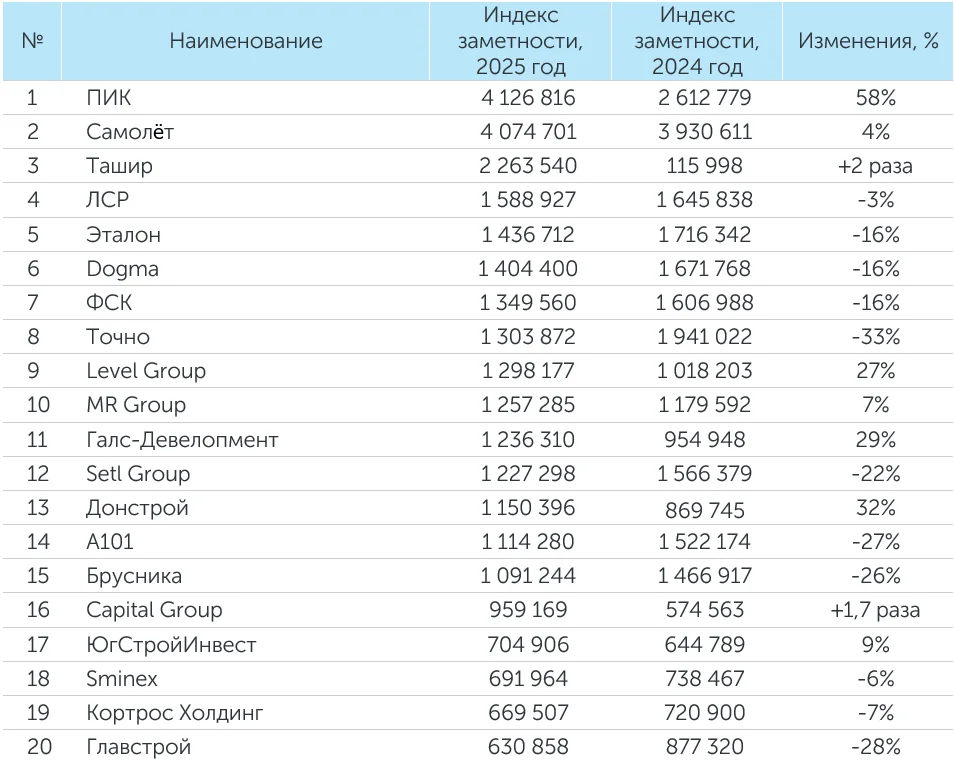The width and height of the screenshot is (954, 769).
Task: Click the ЛСР company name
Action: (x=108, y=200)
